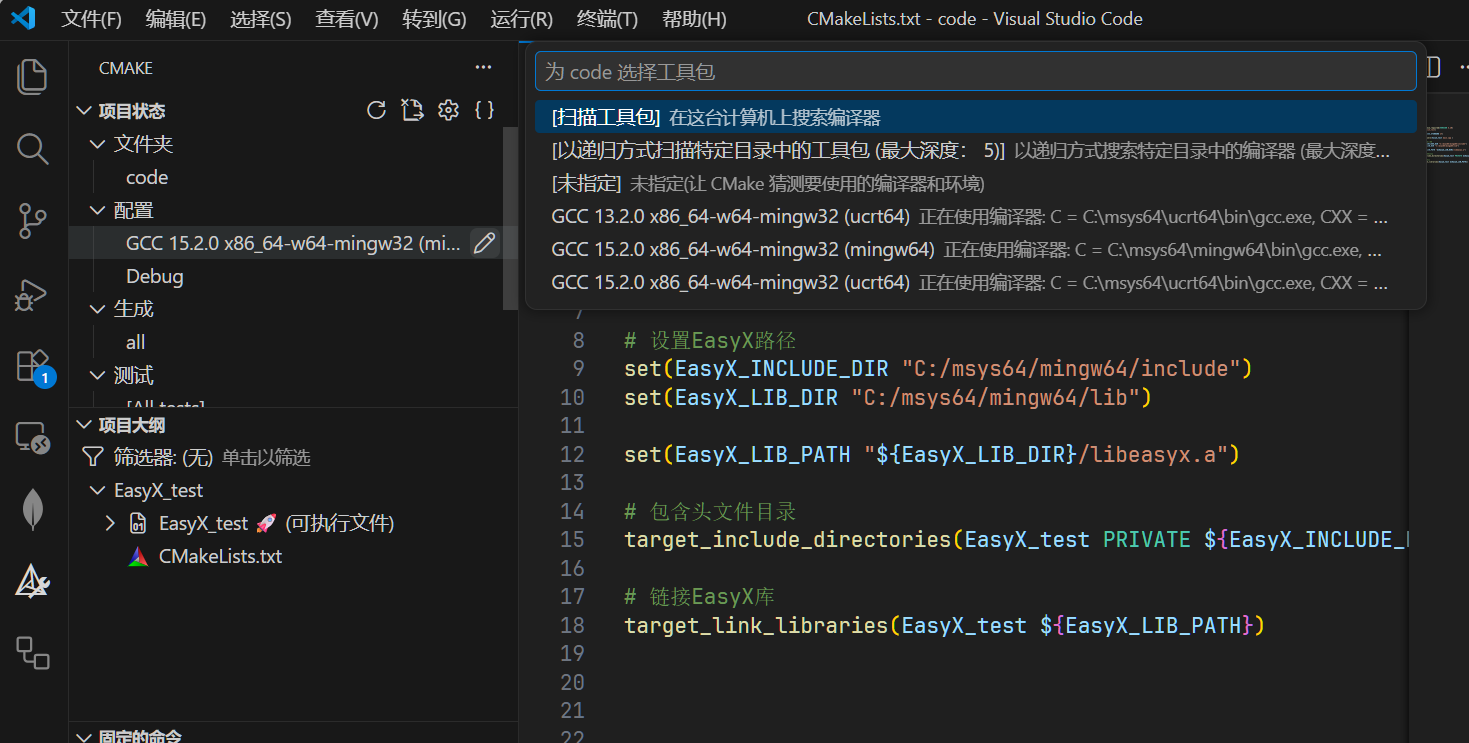Open CMAKE panel more actions ellipsis
Viewport: 1469px width, 743px height.
484,68
